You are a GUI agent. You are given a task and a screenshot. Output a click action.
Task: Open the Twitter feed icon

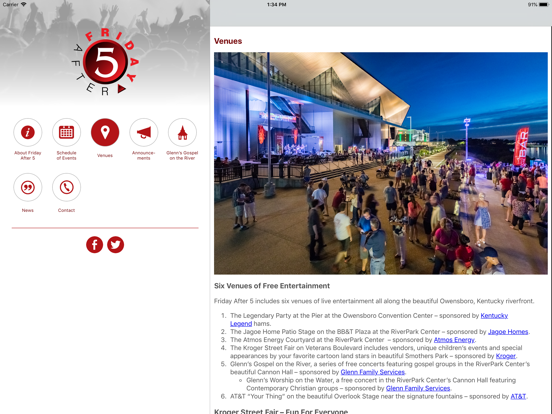(115, 245)
